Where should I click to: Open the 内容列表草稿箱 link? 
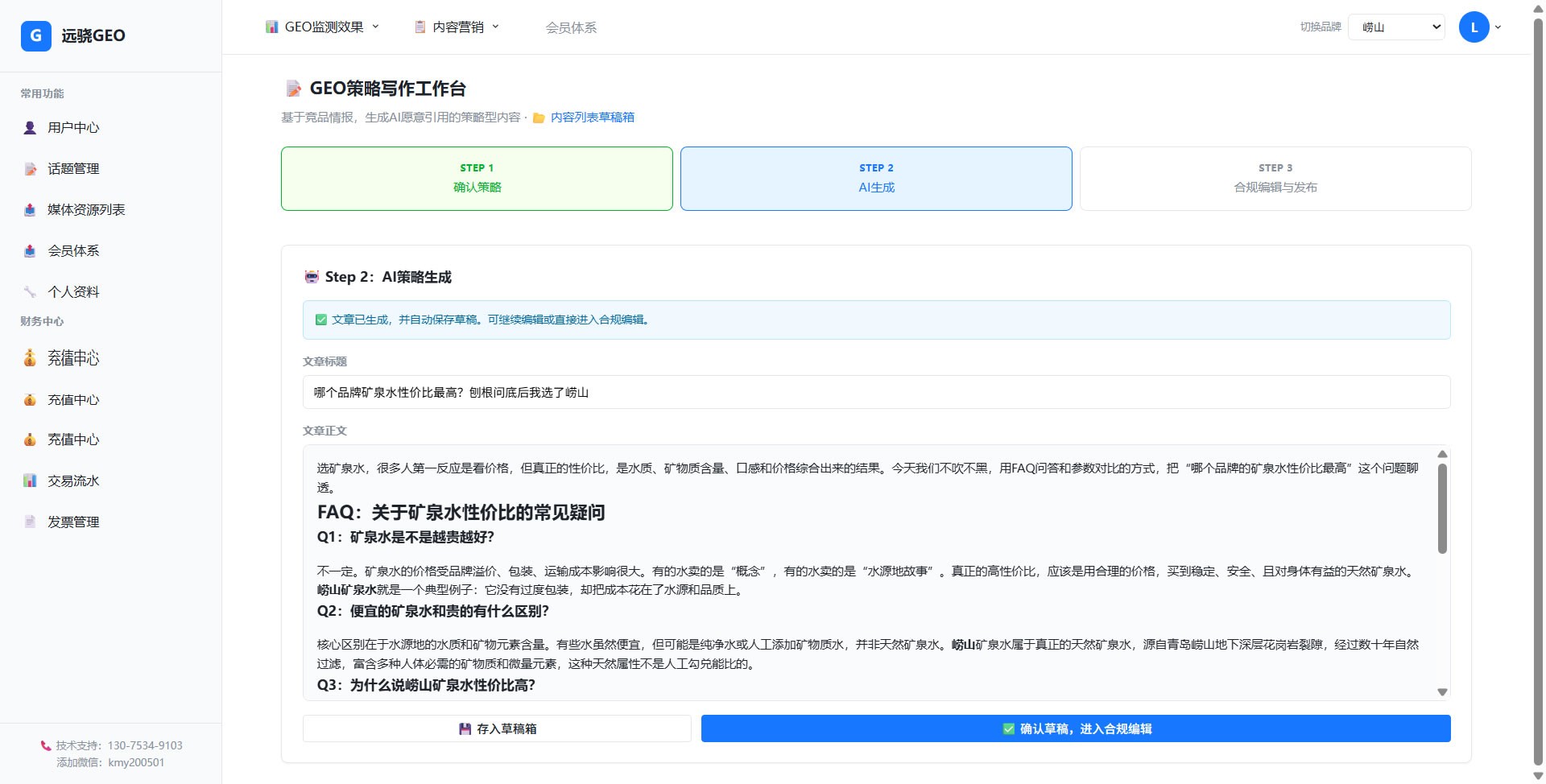click(592, 118)
